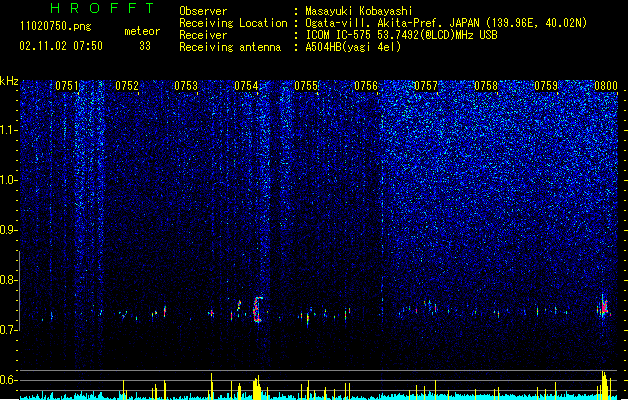Click the 0753 time marker
The width and height of the screenshot is (629, 400).
click(x=186, y=86)
